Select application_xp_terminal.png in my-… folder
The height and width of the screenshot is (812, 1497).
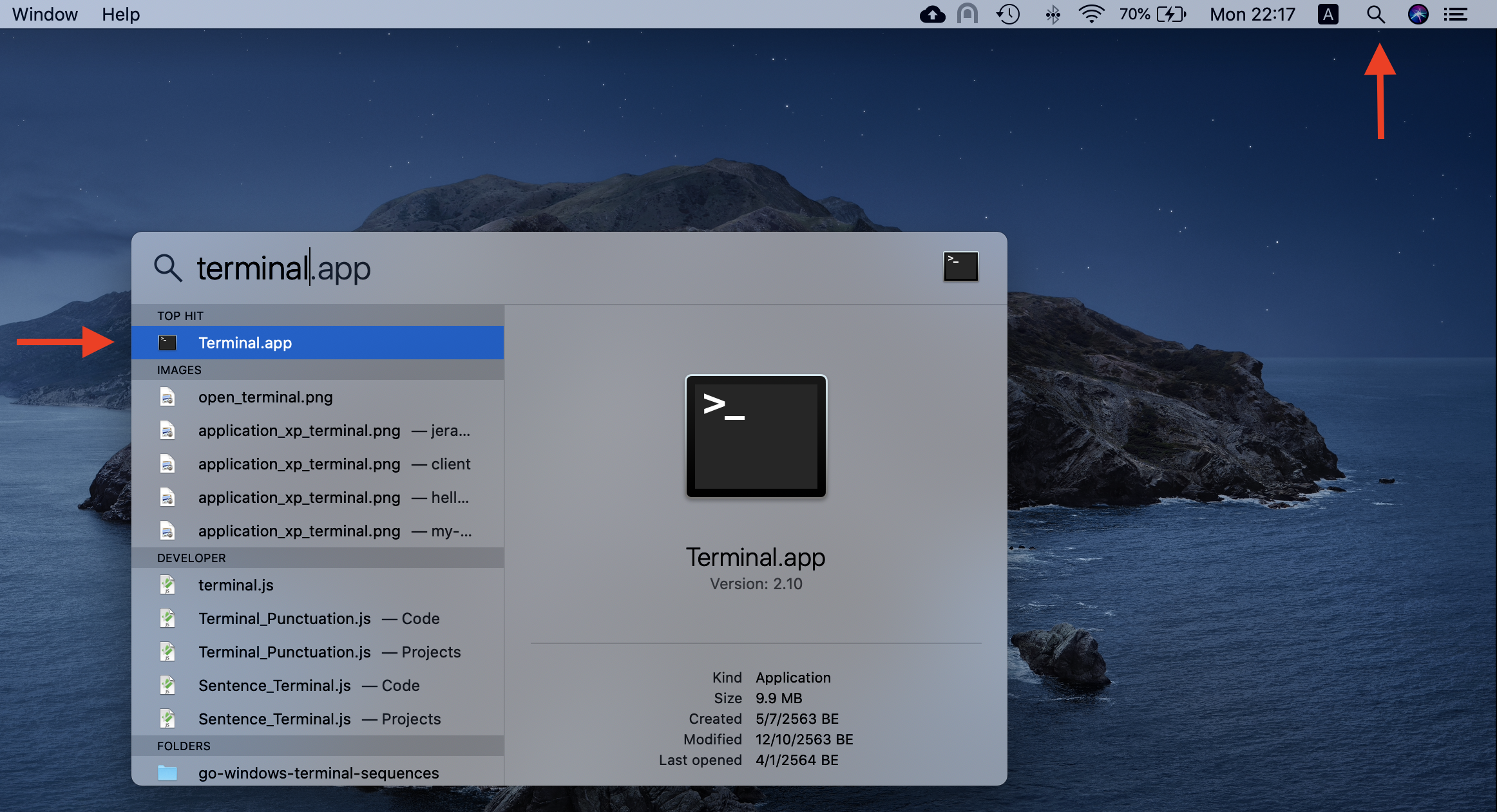[x=318, y=531]
